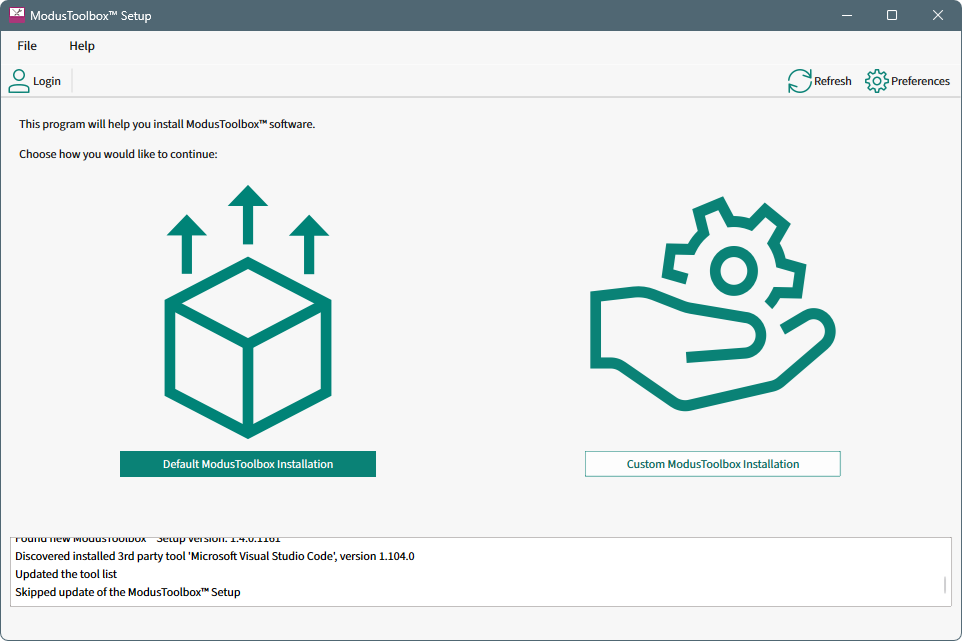The height and width of the screenshot is (641, 962).
Task: Click the Preferences text label
Action: tap(920, 81)
